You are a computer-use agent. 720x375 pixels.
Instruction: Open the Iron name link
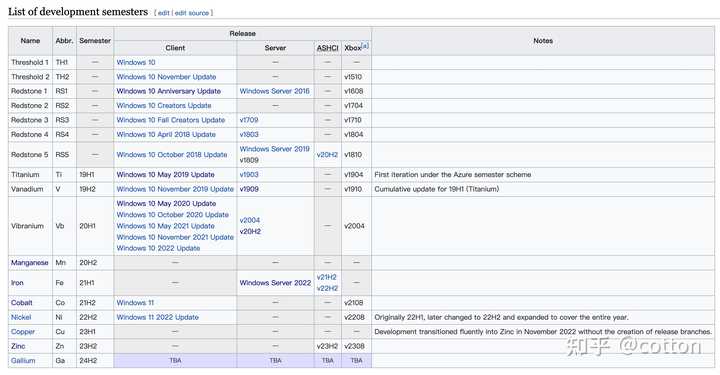coord(17,283)
